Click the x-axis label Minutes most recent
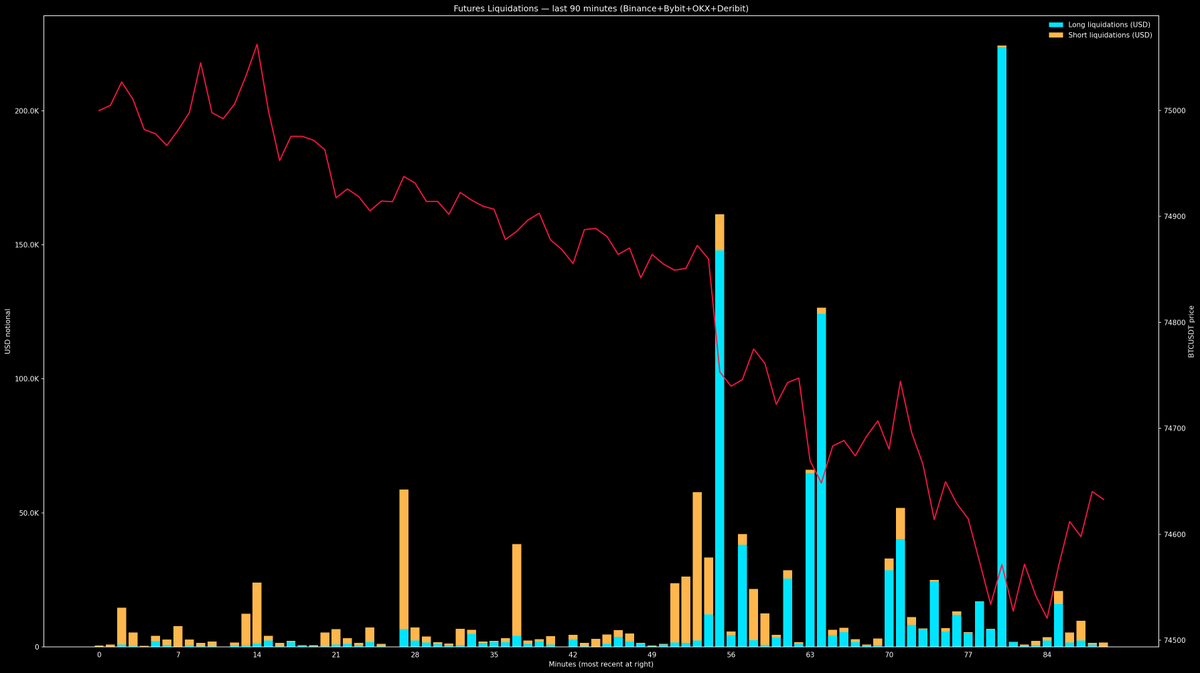 (x=600, y=663)
